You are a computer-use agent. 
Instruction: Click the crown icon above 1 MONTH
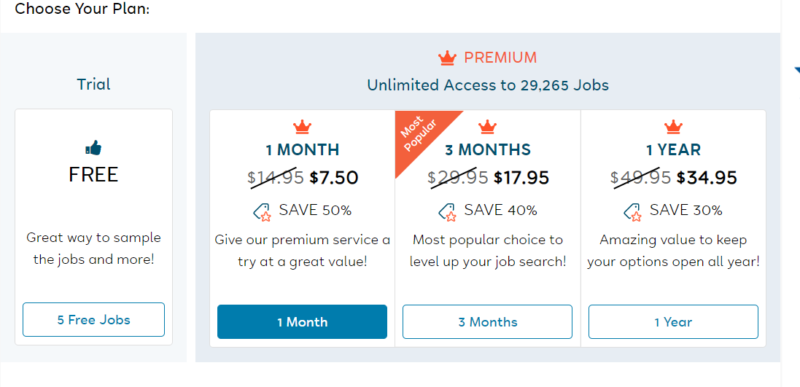(x=302, y=126)
